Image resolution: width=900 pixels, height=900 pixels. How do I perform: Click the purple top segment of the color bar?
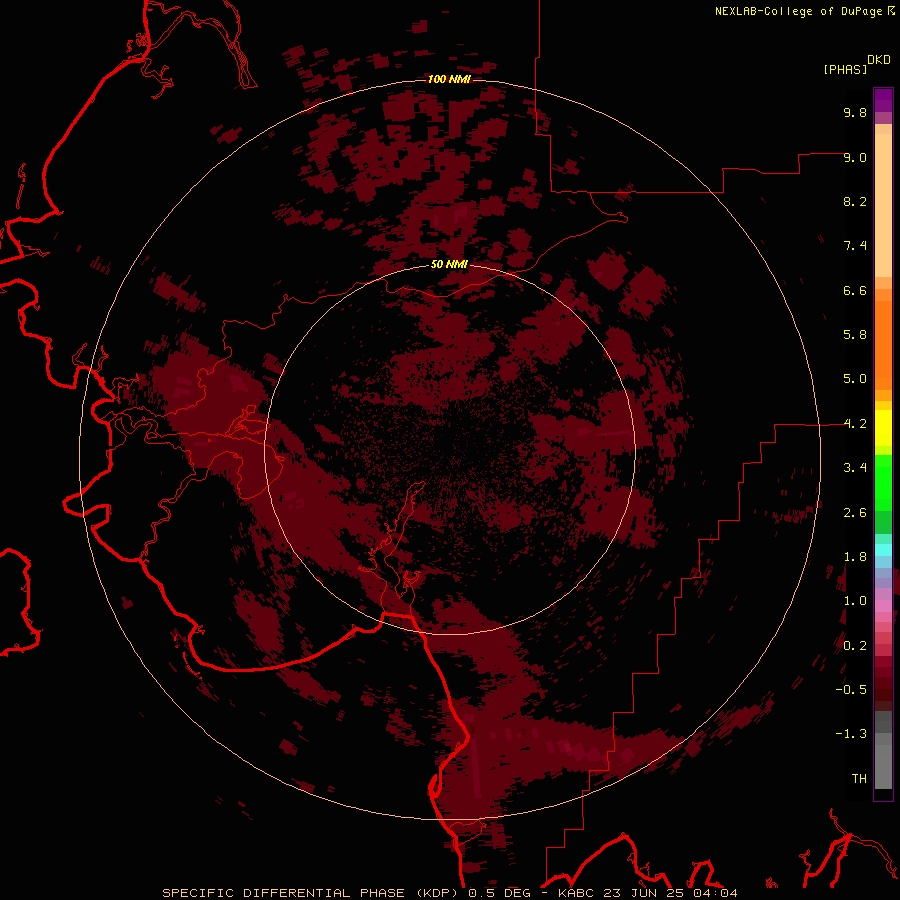pos(883,100)
